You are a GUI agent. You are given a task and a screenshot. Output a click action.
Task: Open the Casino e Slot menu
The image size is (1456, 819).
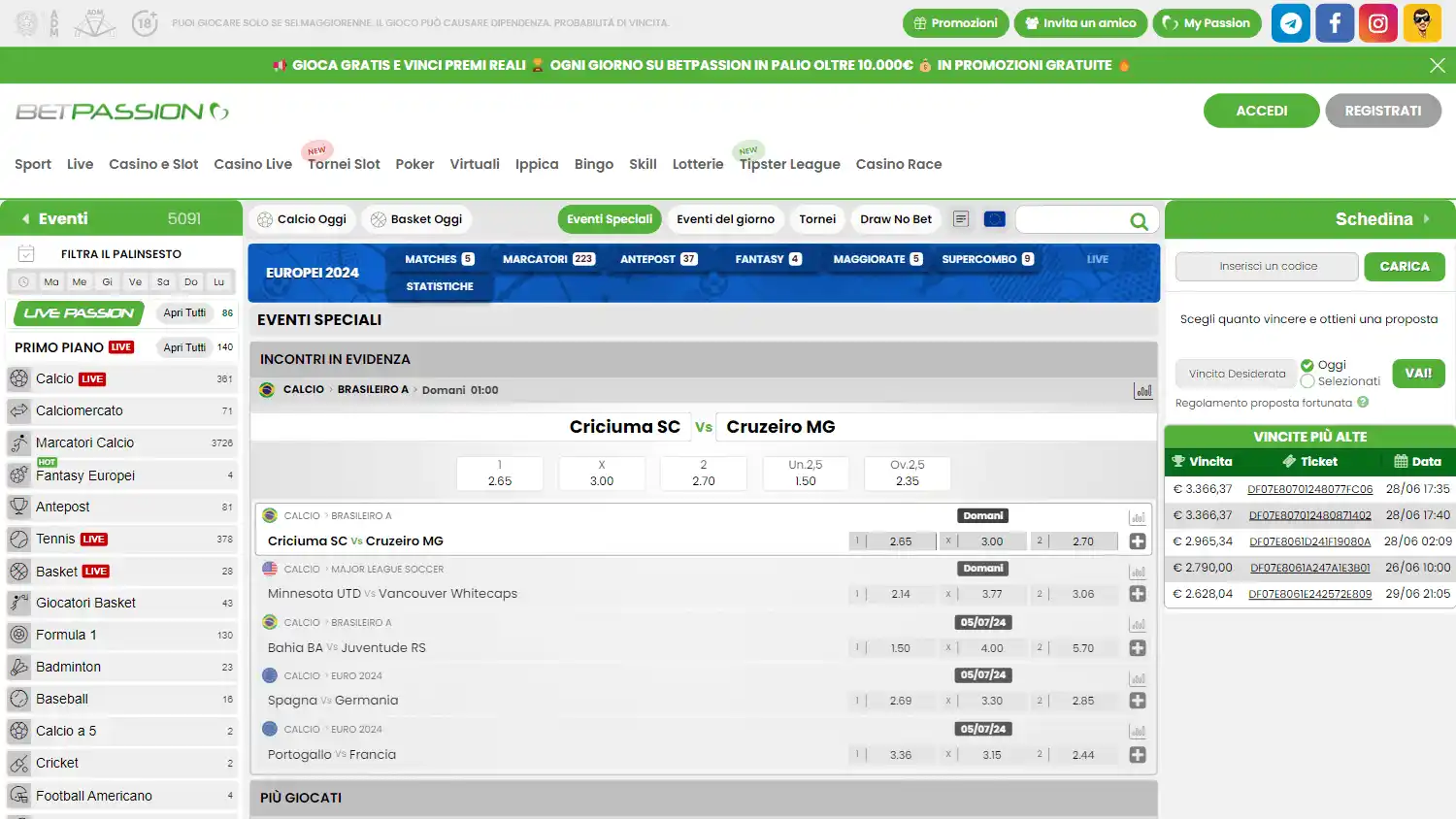(153, 164)
